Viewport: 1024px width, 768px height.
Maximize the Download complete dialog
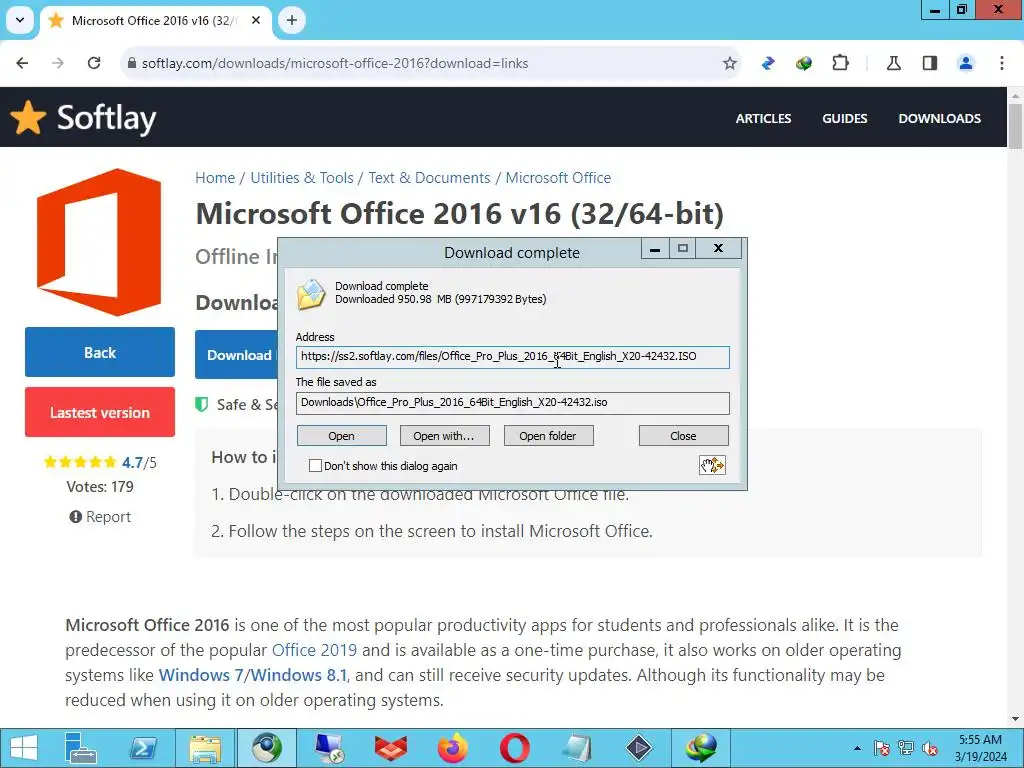[682, 248]
